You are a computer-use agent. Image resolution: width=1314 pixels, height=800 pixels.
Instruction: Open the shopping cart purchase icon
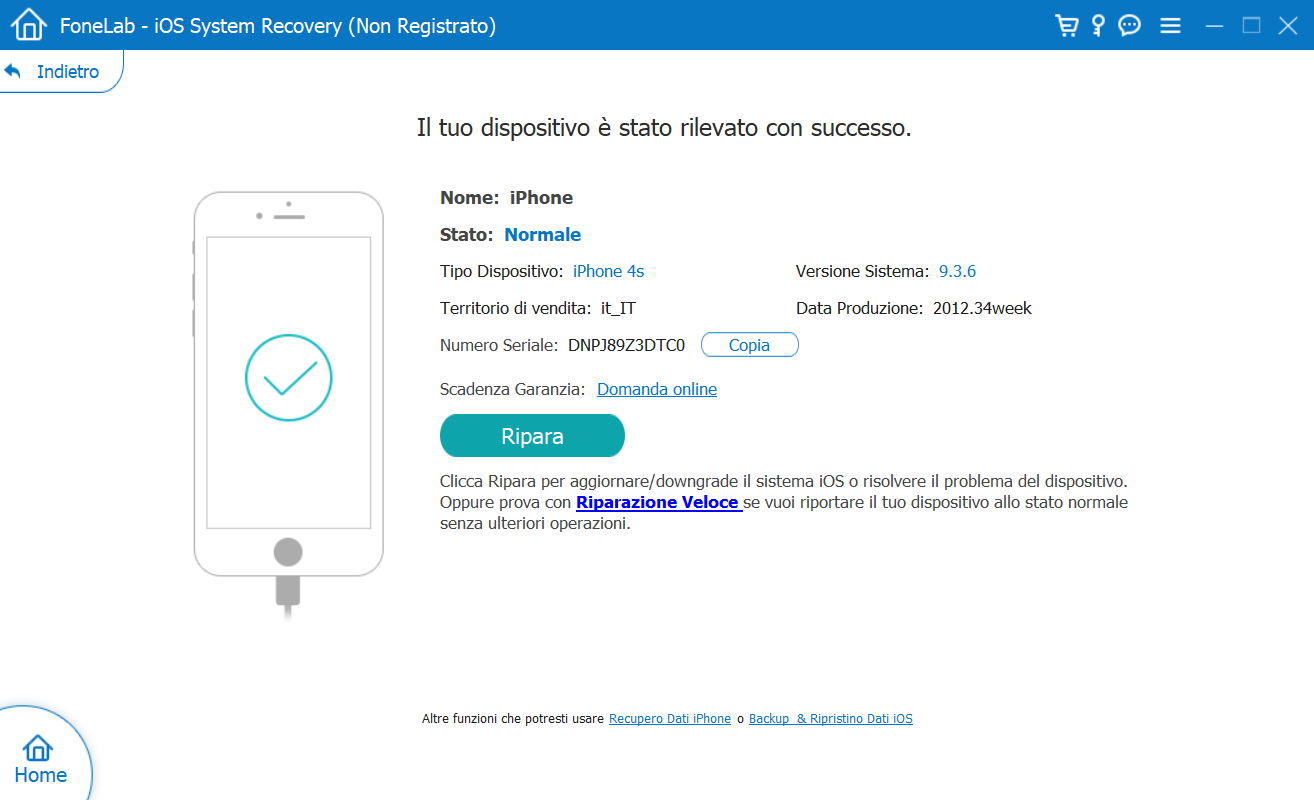[1067, 25]
